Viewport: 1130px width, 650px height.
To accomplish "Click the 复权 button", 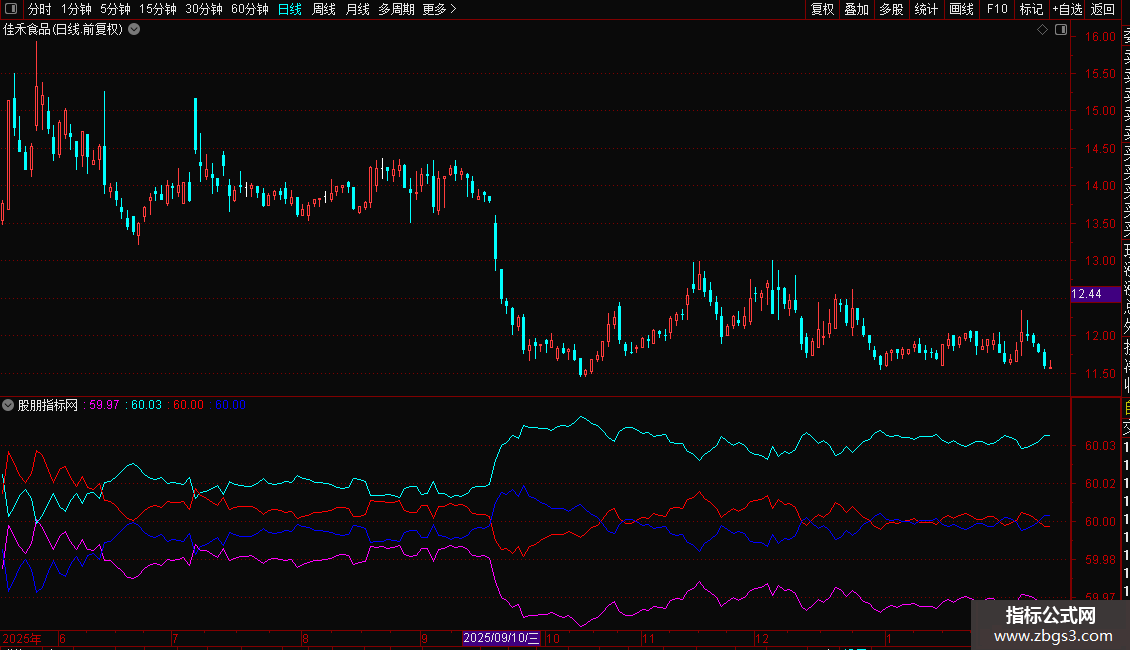I will click(x=822, y=9).
